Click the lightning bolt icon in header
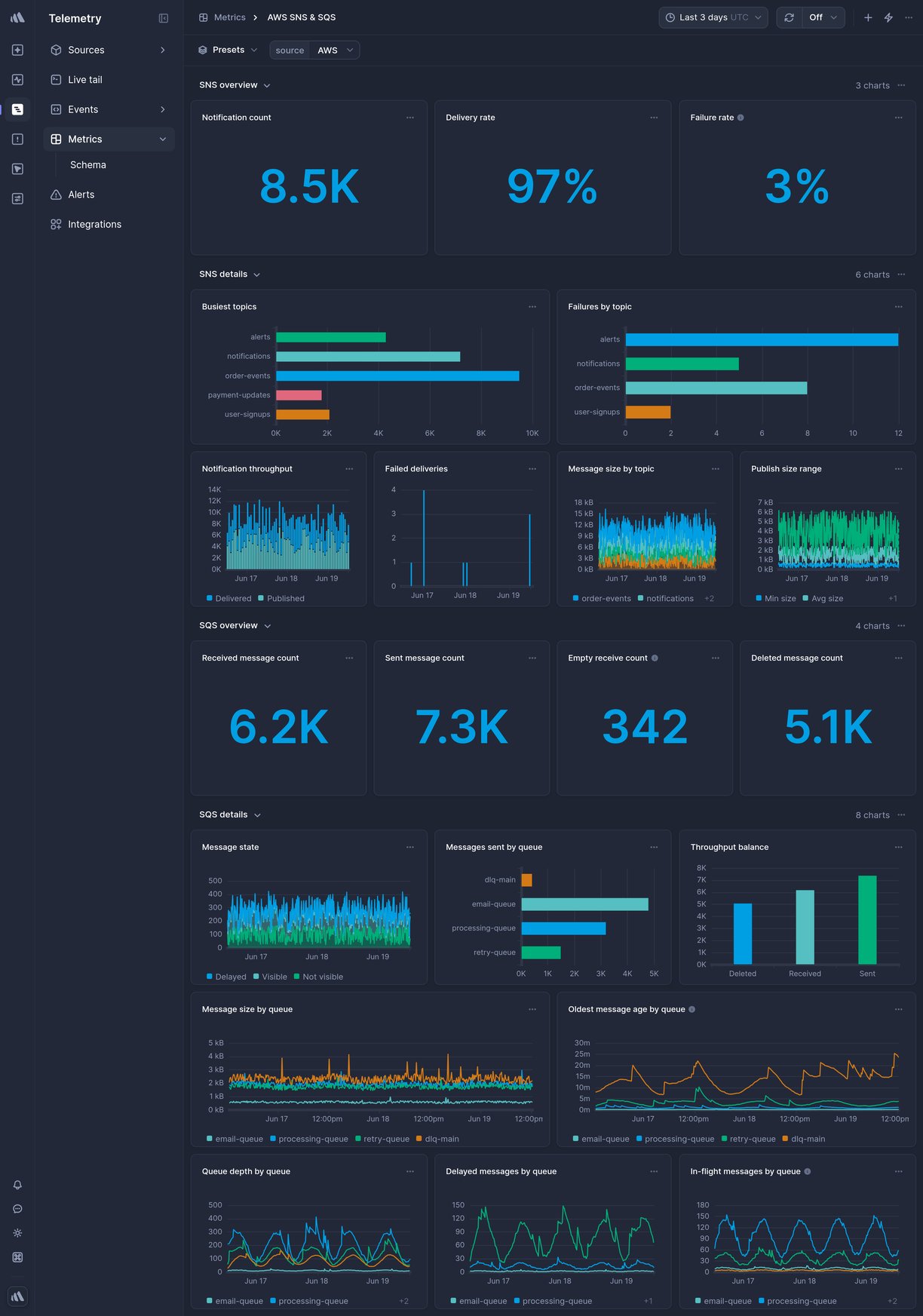923x1316 pixels. pos(888,17)
